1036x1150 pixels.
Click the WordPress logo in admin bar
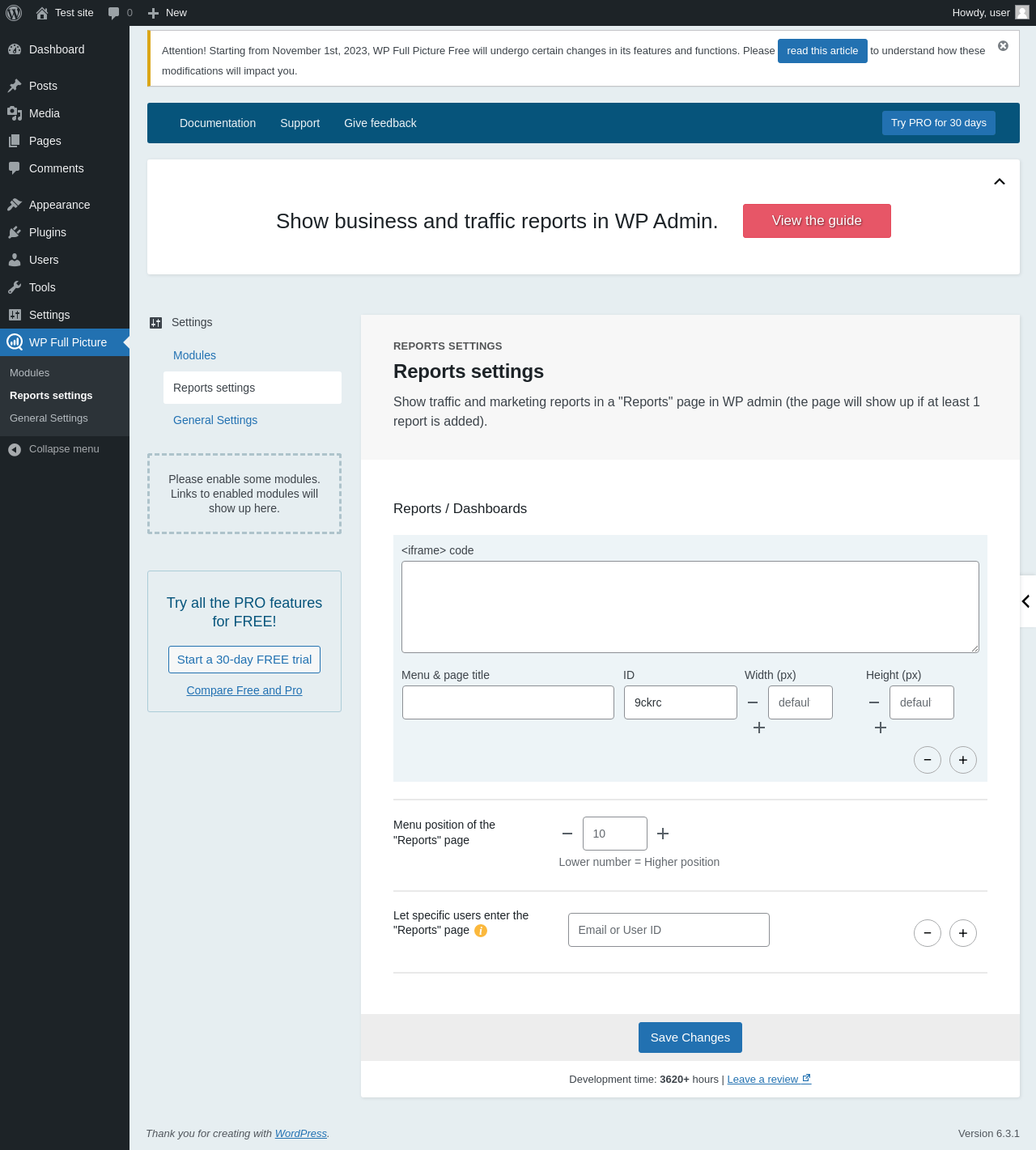(14, 13)
